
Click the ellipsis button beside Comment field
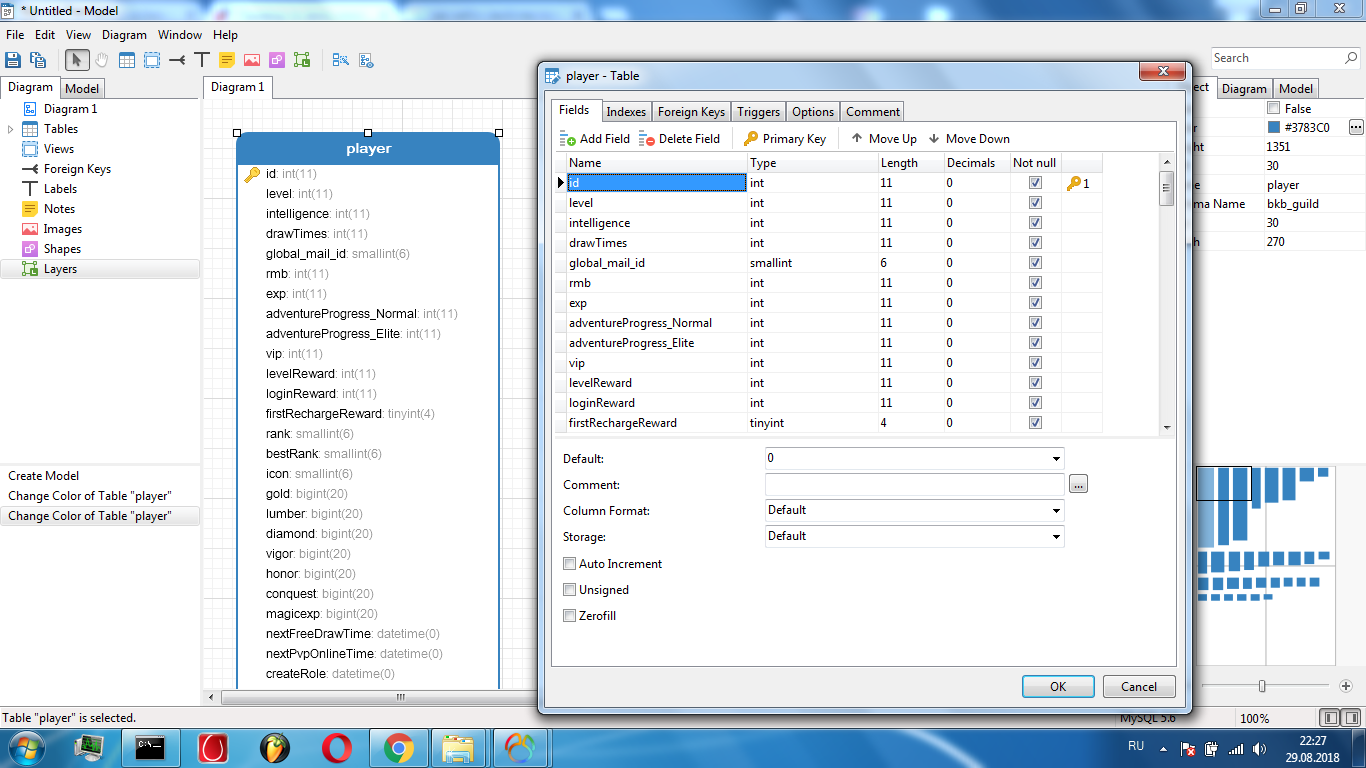(1078, 485)
